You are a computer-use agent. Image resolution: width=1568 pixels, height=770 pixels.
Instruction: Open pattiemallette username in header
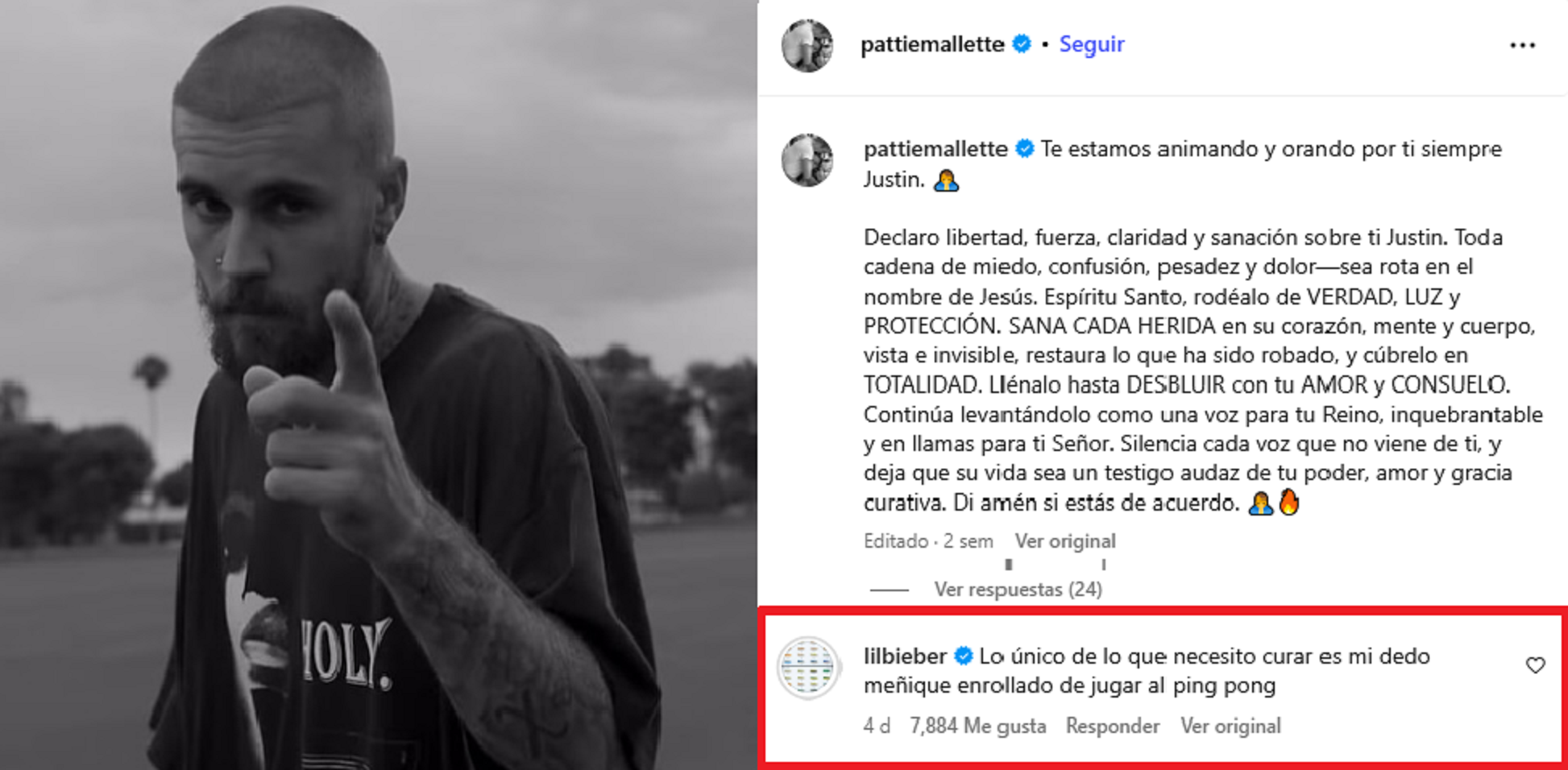932,44
